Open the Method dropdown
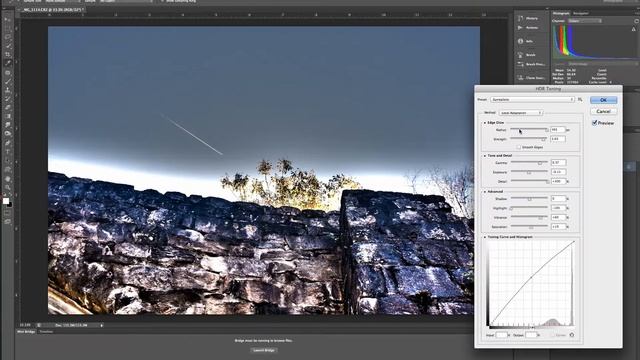The width and height of the screenshot is (640, 360). coord(521,113)
